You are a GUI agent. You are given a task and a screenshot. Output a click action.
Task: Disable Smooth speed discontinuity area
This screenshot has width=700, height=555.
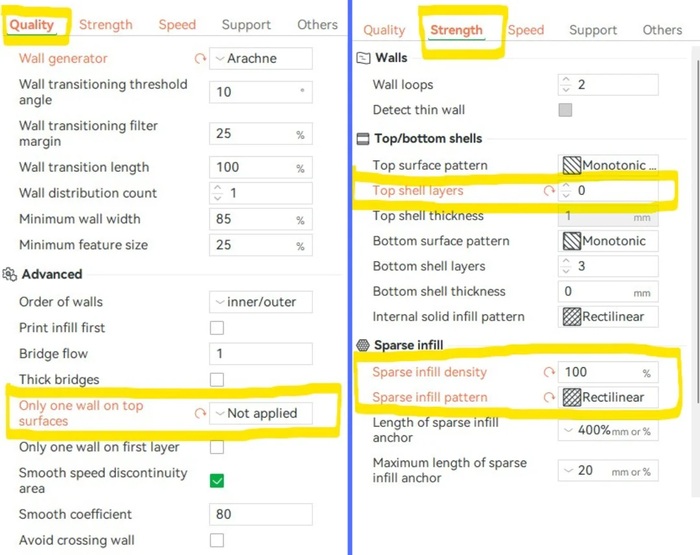[x=217, y=481]
